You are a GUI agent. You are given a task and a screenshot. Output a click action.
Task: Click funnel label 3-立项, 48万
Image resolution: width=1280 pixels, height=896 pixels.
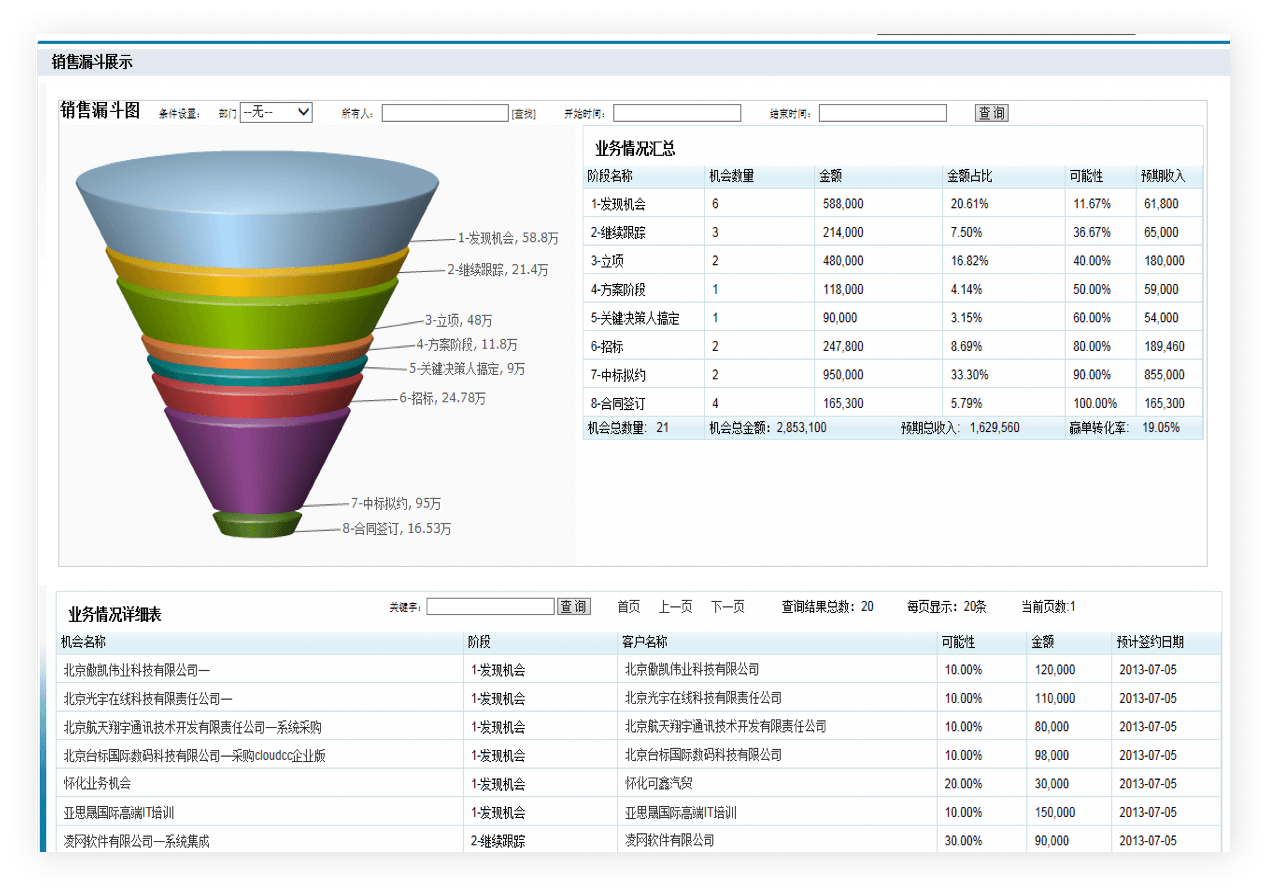(458, 321)
